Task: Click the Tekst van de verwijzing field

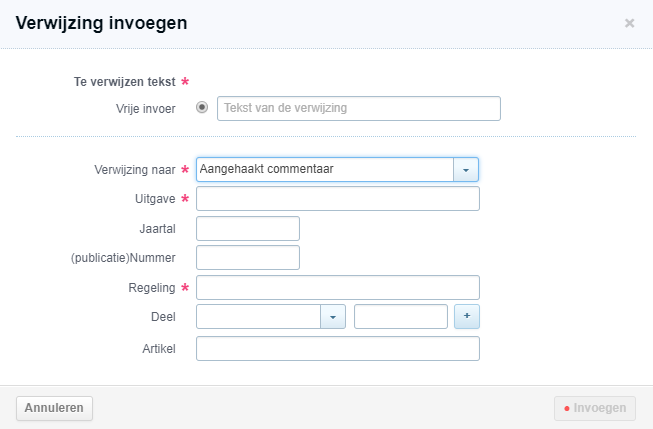Action: tap(358, 108)
